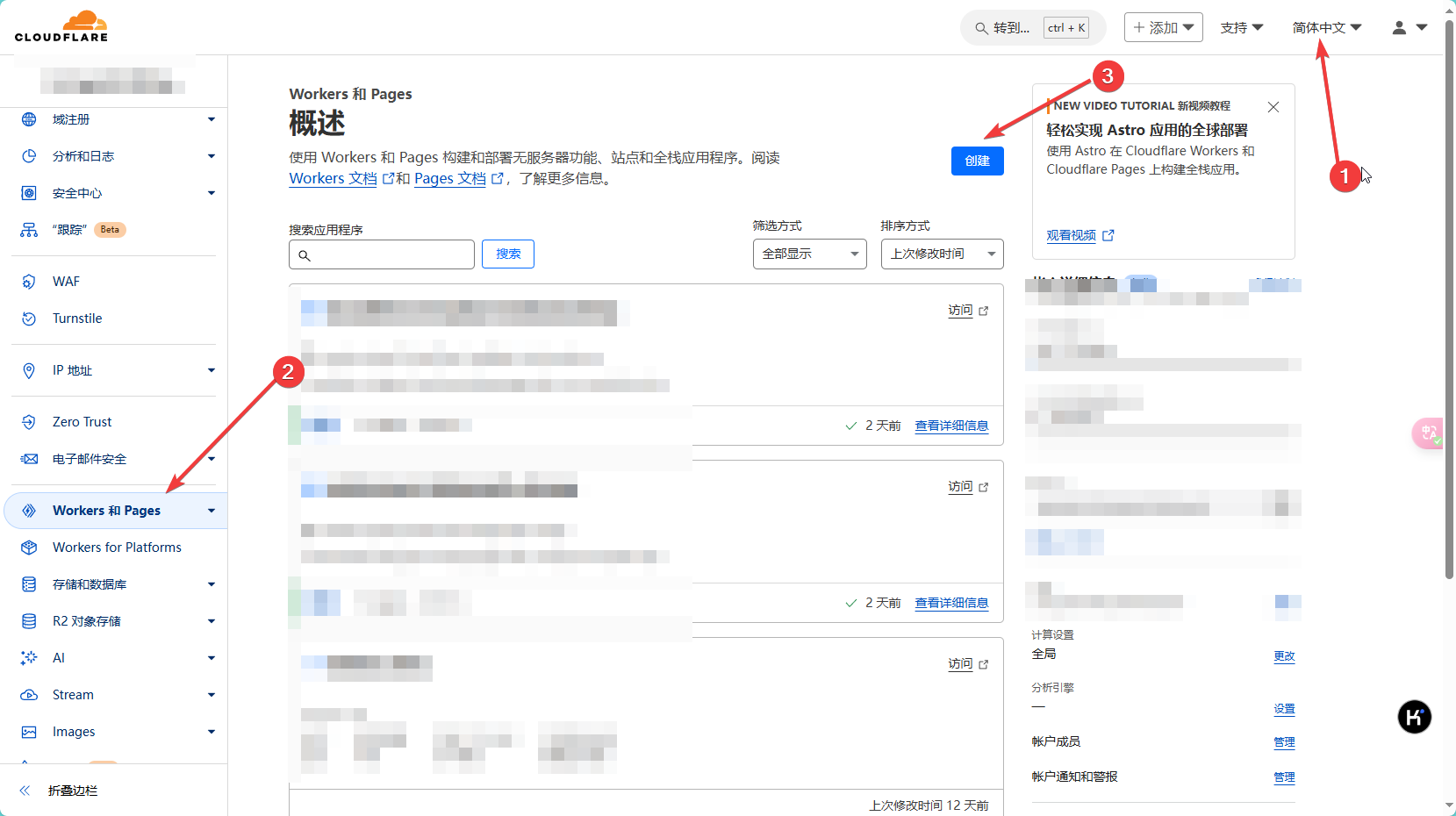Click the WAF icon
This screenshot has height=816, width=1456.
pyautogui.click(x=29, y=282)
